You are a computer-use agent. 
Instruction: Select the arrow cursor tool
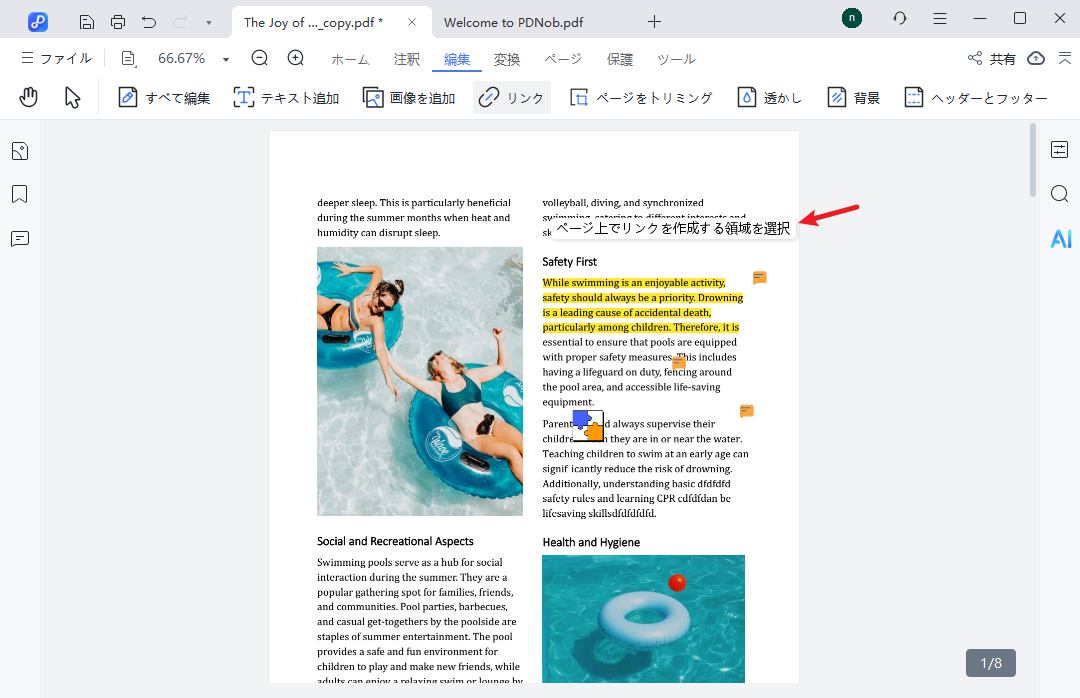point(72,97)
